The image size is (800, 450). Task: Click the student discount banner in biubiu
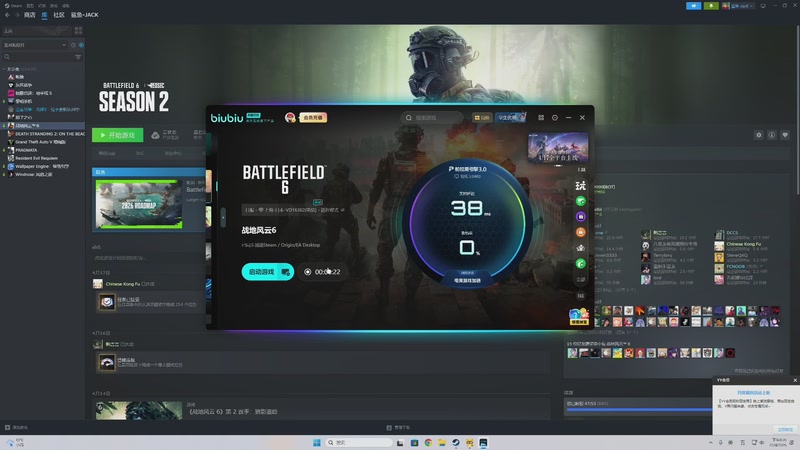click(510, 117)
